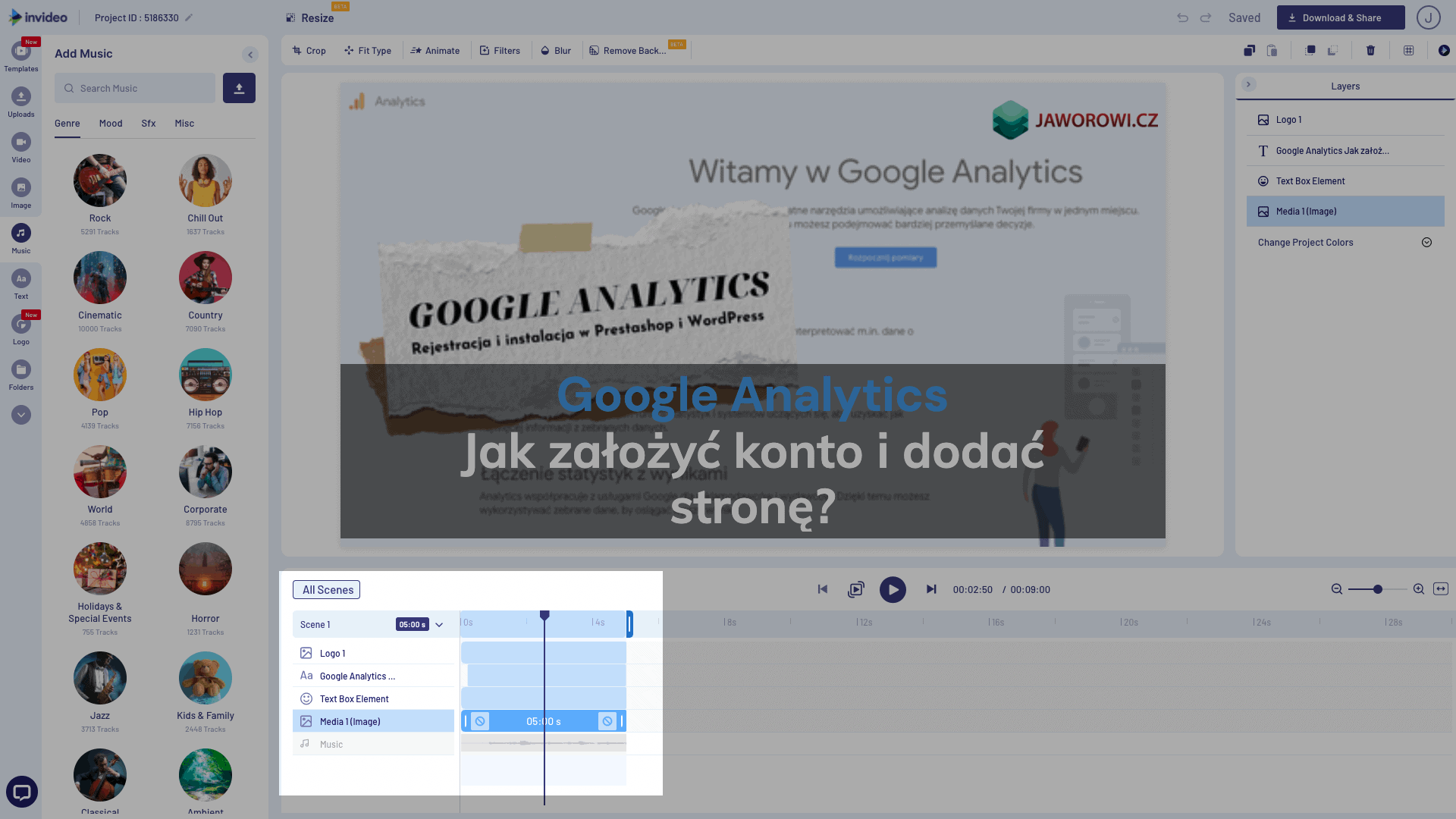The image size is (1456, 819).
Task: Select the Corporate genre
Action: click(x=206, y=472)
